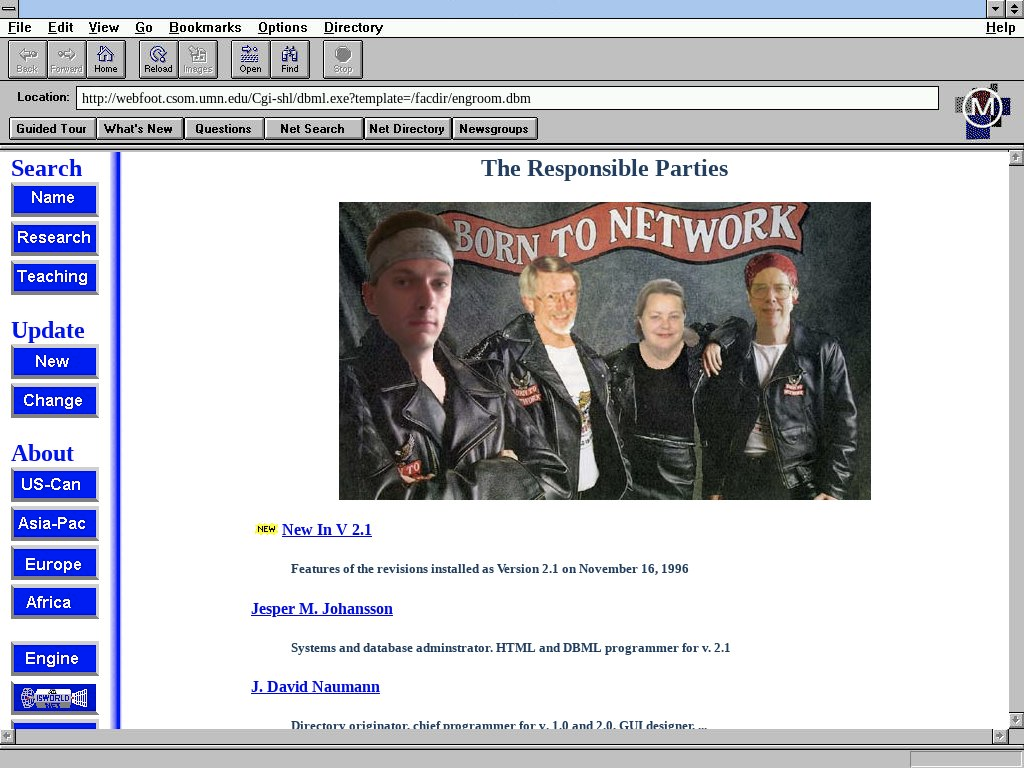1024x768 pixels.
Task: Click the Forward navigation icon
Action: point(66,59)
